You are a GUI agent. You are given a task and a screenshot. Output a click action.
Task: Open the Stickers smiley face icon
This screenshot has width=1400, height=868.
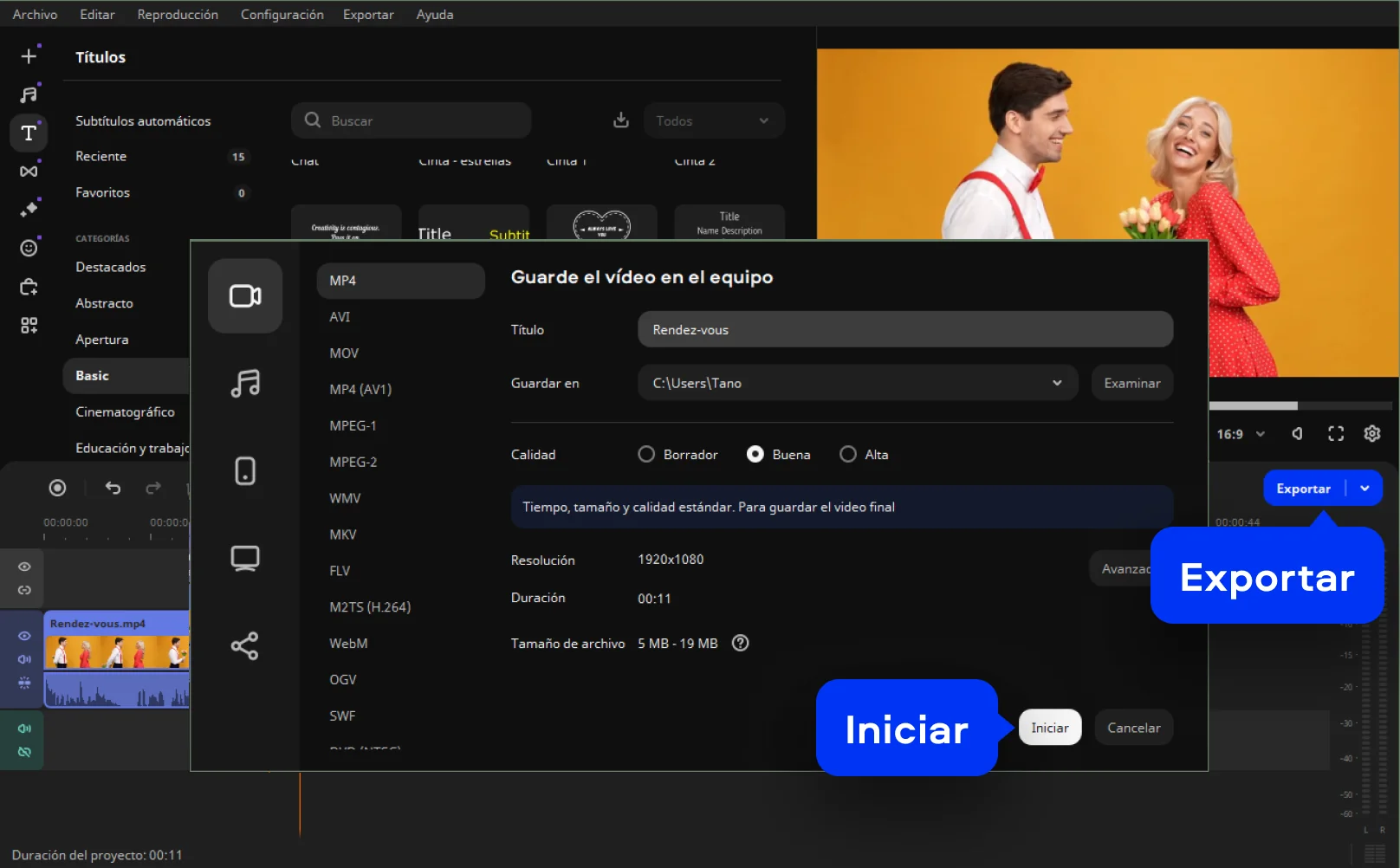[x=29, y=249]
